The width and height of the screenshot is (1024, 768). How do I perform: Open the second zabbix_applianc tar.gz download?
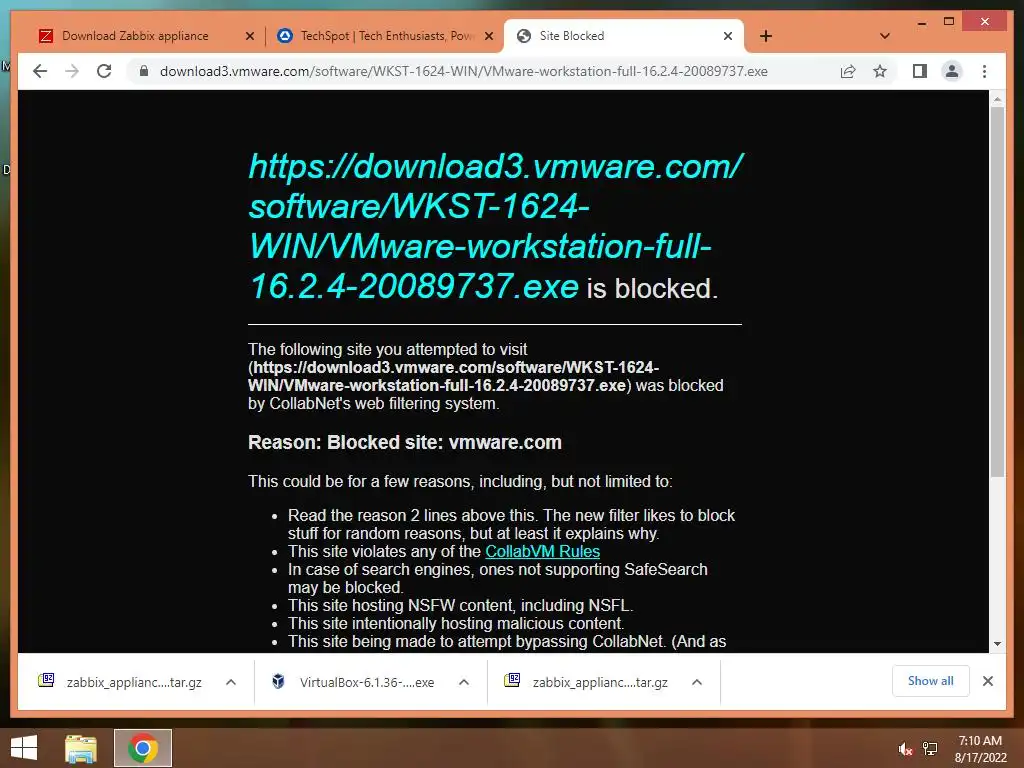point(600,682)
